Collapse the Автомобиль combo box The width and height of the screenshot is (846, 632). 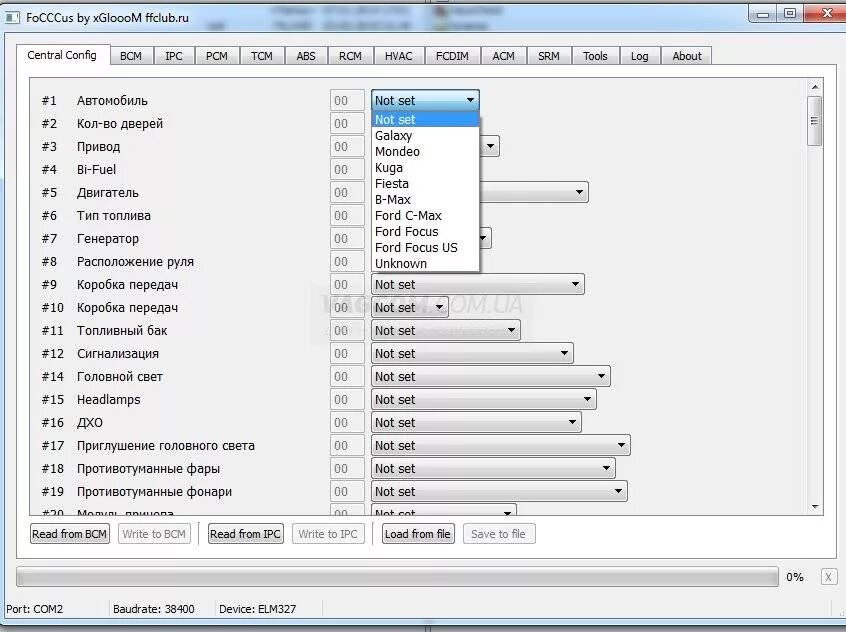425,100
